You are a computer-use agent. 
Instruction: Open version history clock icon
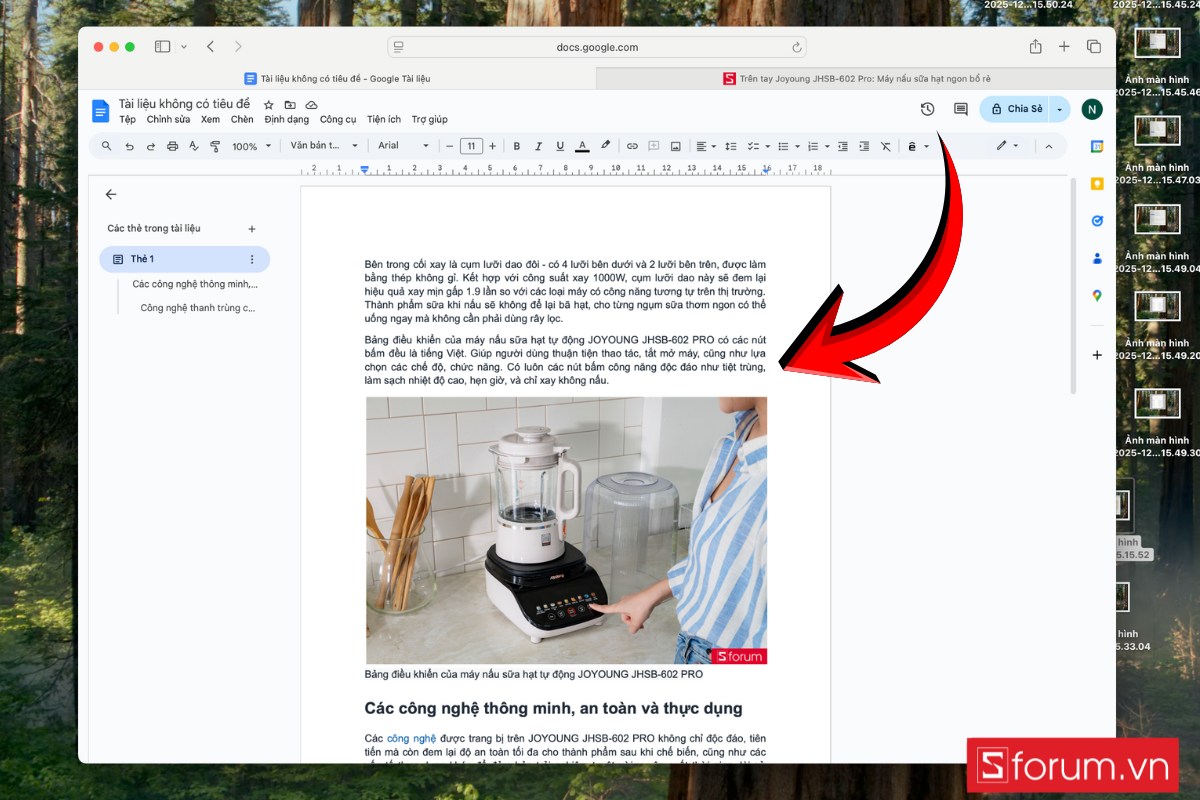tap(927, 109)
